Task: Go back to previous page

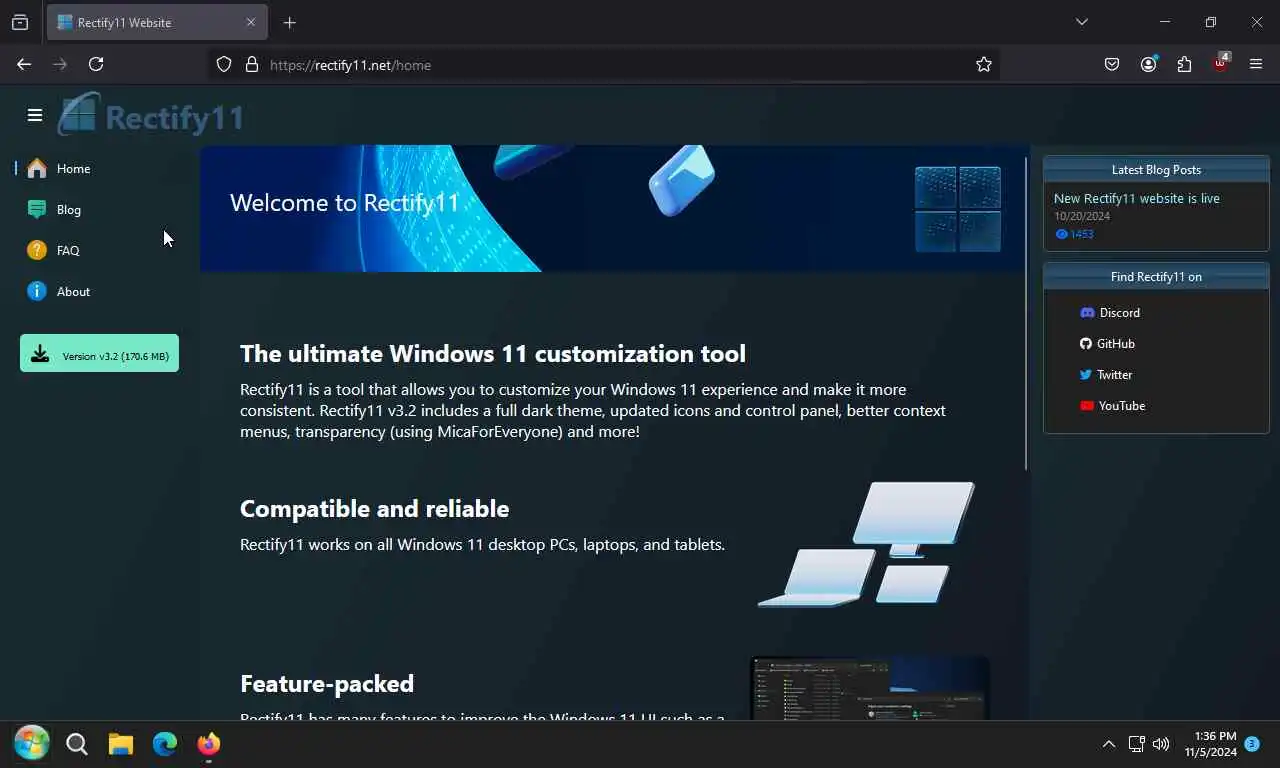Action: click(x=24, y=64)
